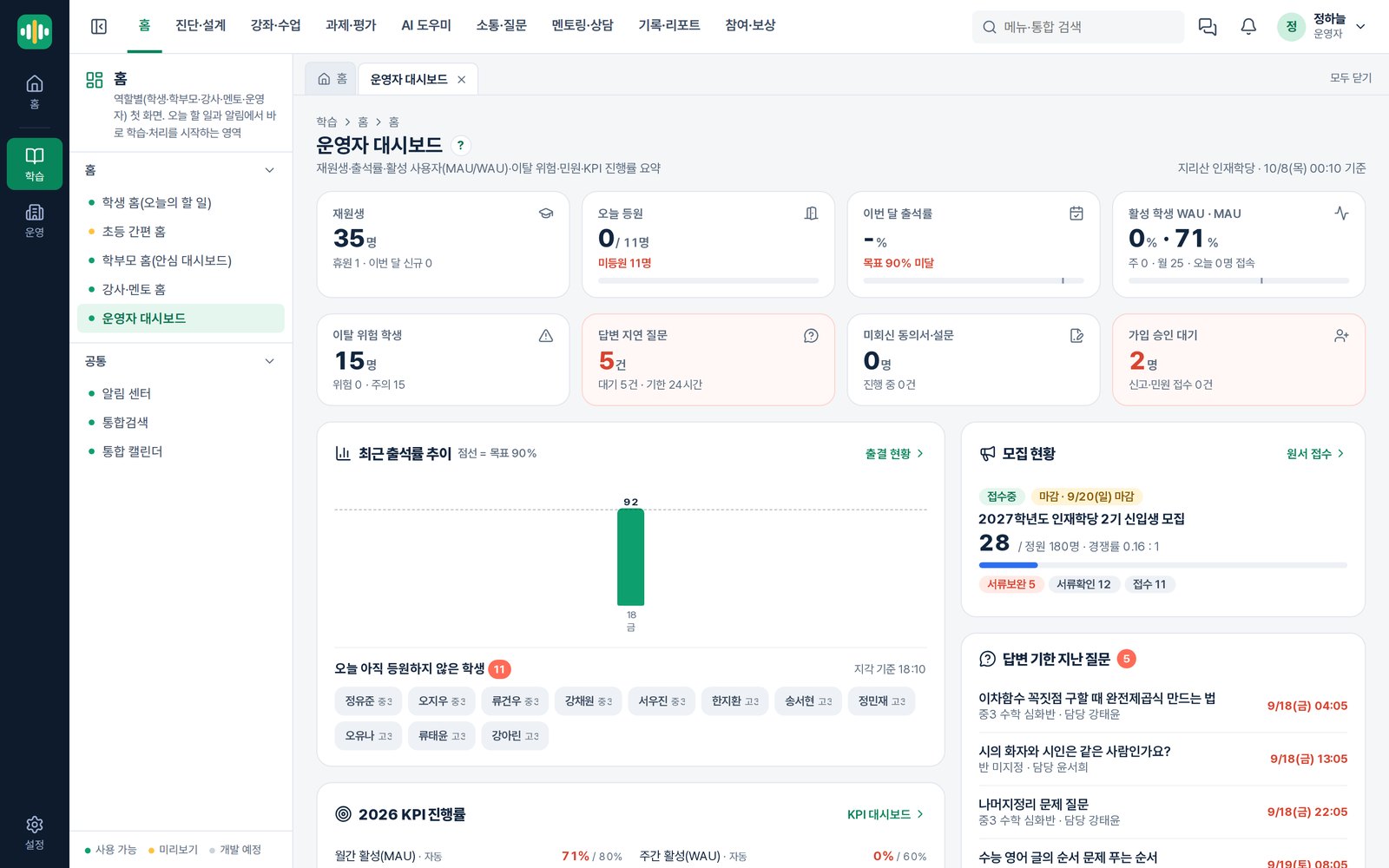Click the 오늘 등원 progress bar
Image resolution: width=1389 pixels, height=868 pixels.
pos(708,280)
